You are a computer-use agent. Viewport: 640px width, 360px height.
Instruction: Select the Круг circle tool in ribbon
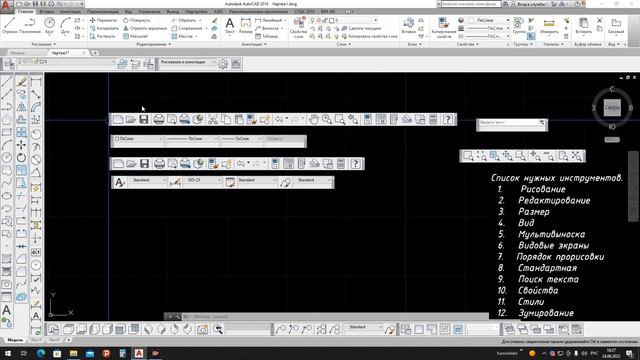coord(49,25)
